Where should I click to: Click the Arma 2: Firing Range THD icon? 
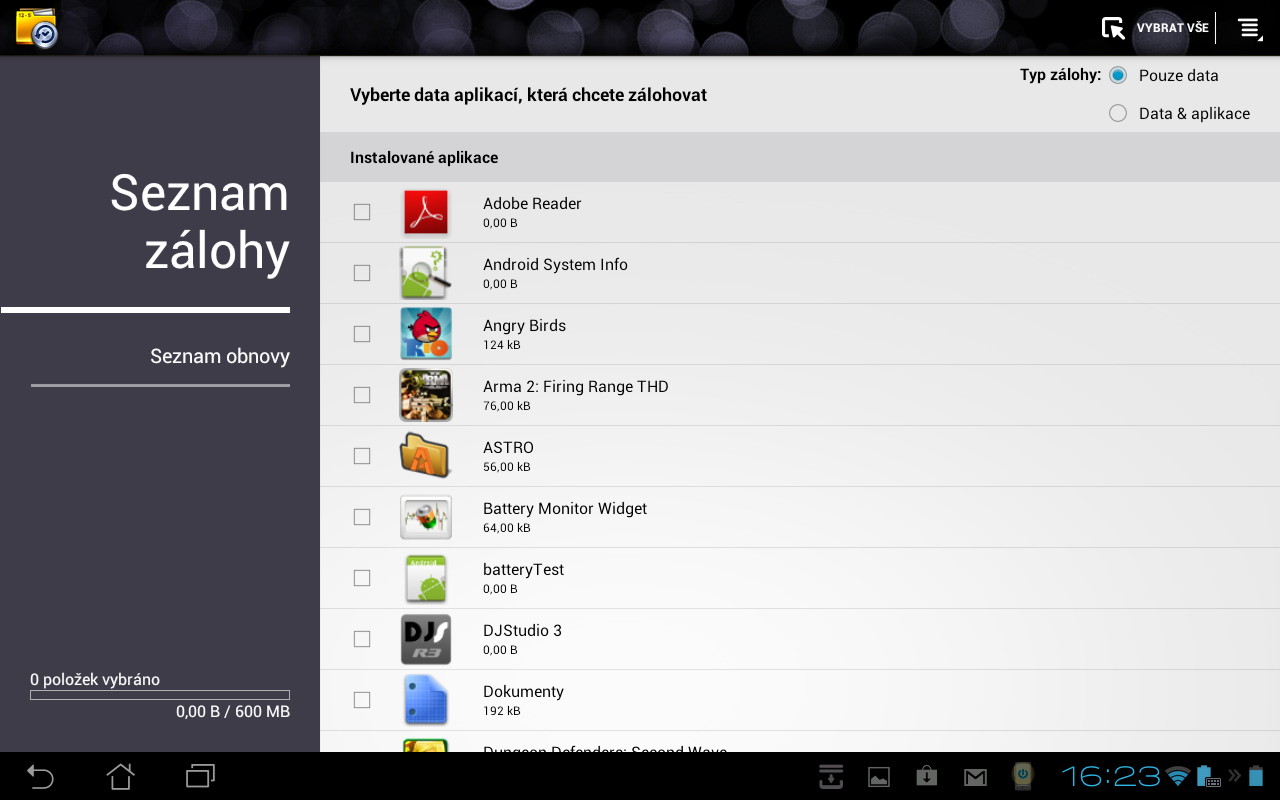pos(426,394)
